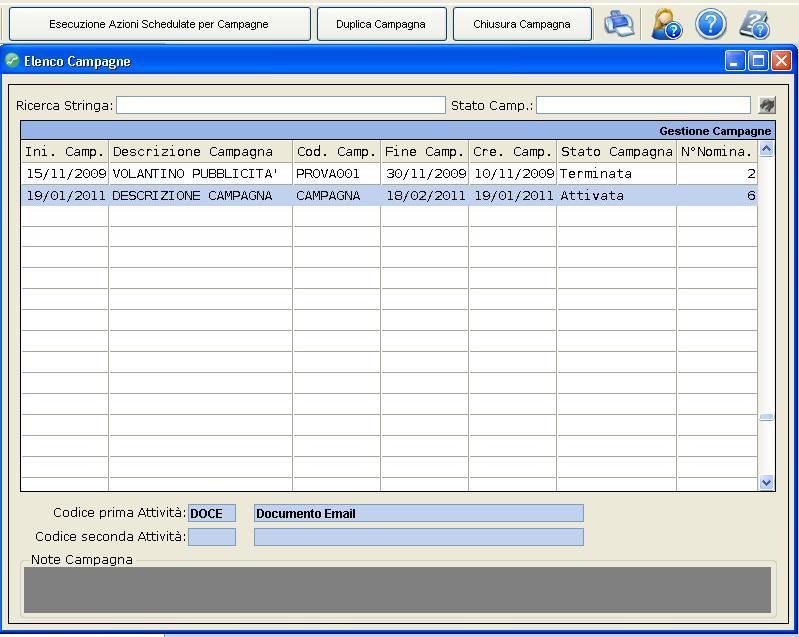Click the Documento Email description field
The height and width of the screenshot is (637, 799).
419,513
